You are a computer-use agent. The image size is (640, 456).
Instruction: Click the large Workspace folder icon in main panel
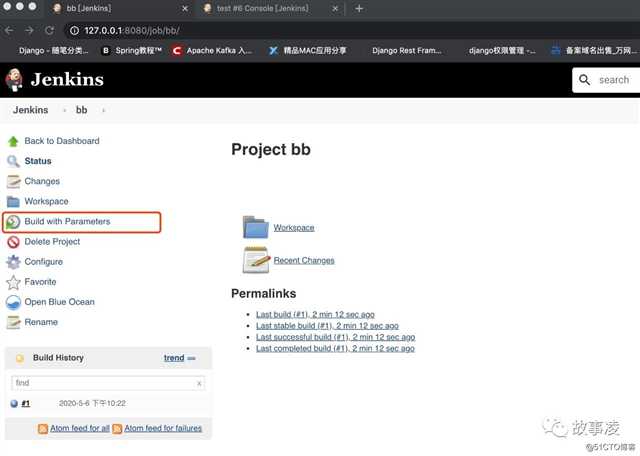coord(256,227)
